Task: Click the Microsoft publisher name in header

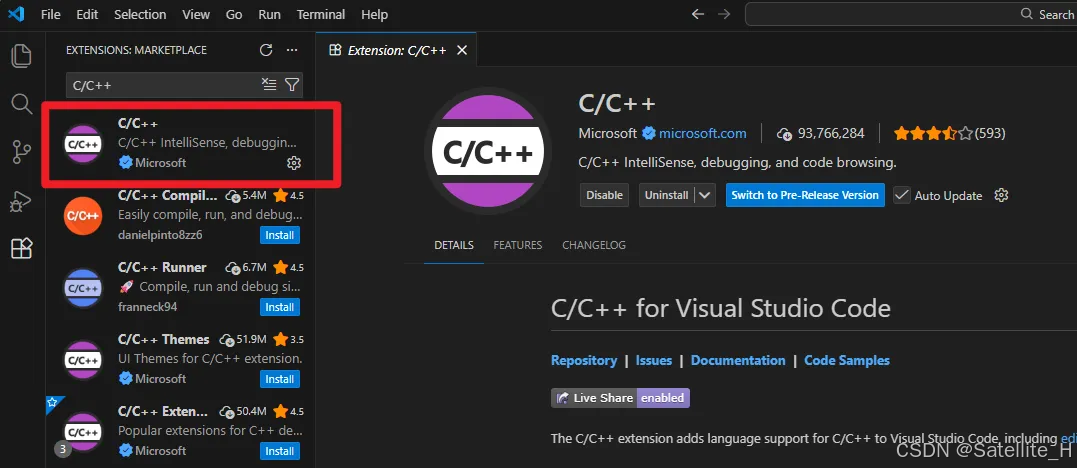Action: [608, 133]
